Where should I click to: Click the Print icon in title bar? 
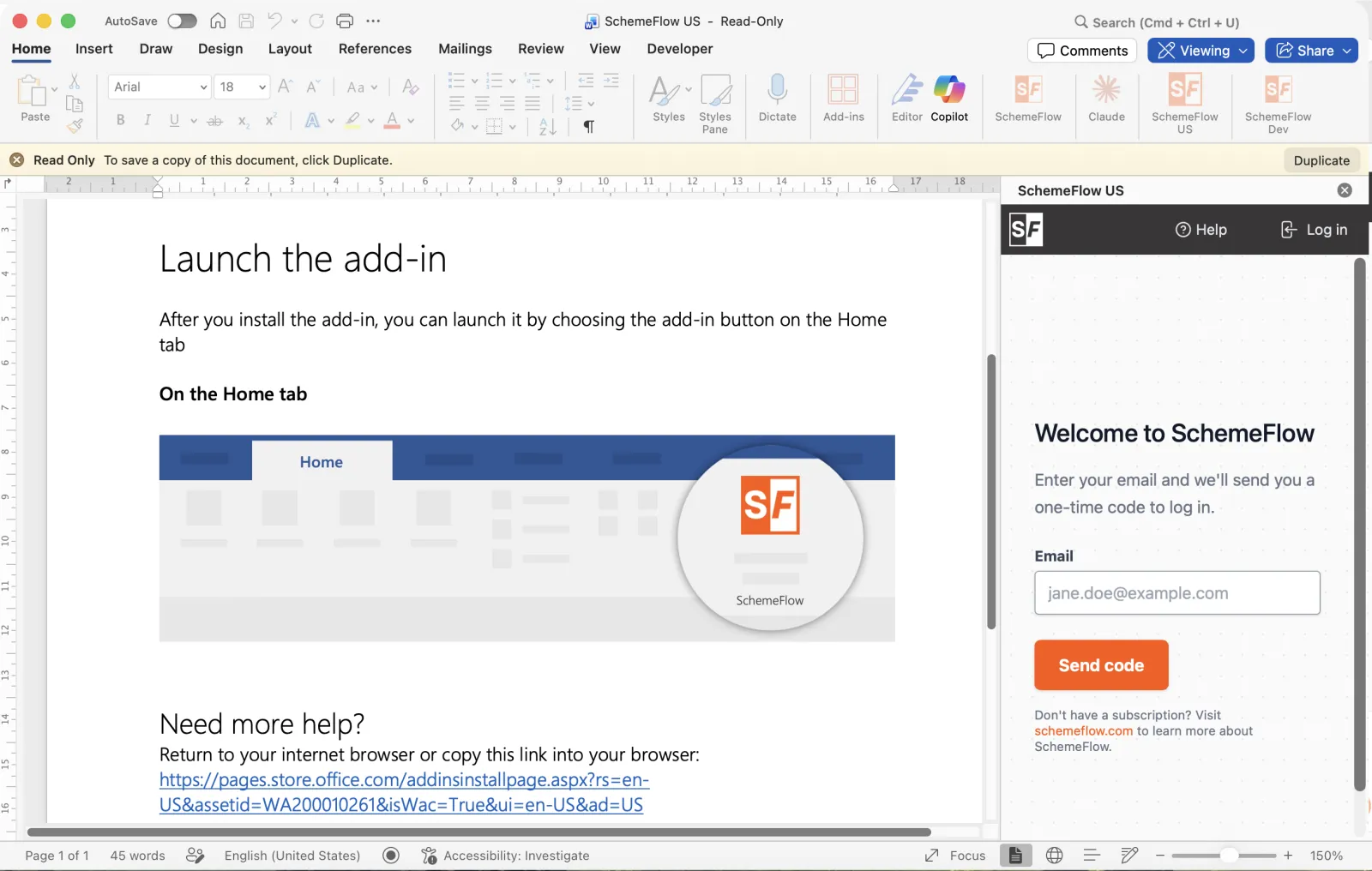345,21
